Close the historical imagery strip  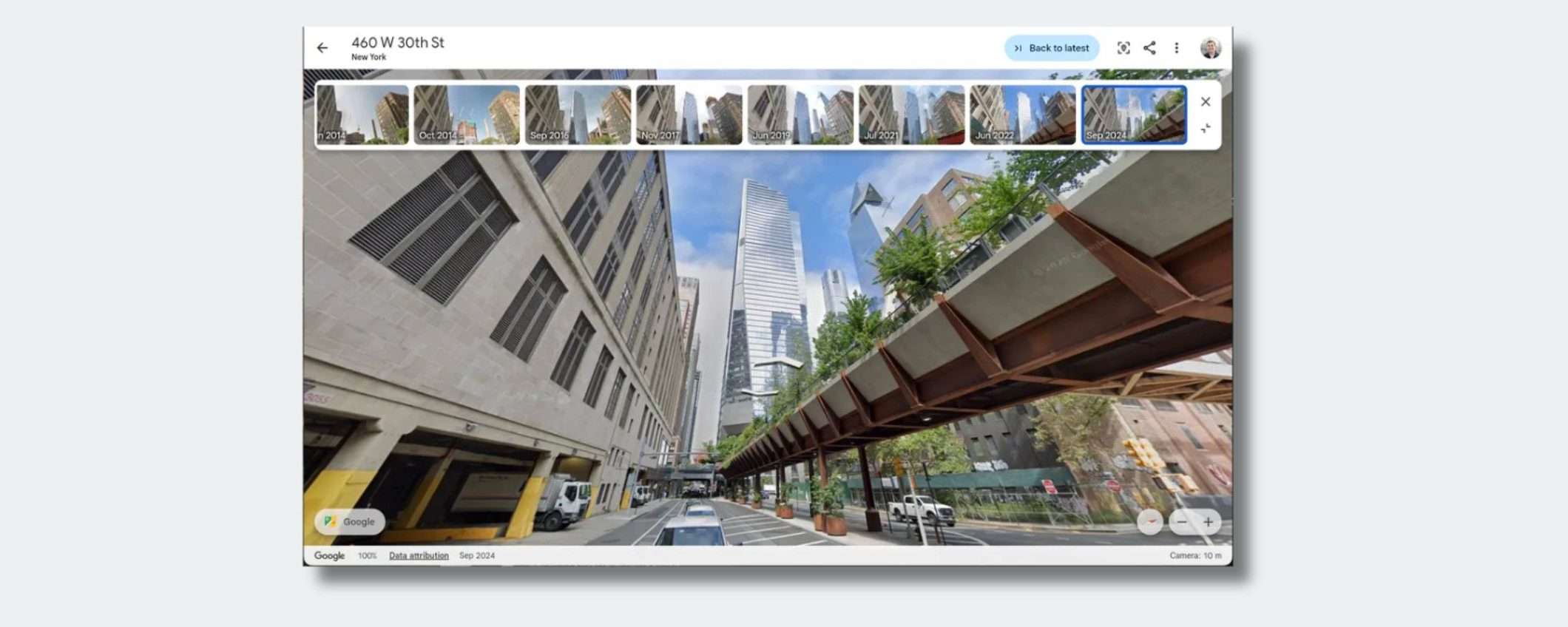(1206, 101)
